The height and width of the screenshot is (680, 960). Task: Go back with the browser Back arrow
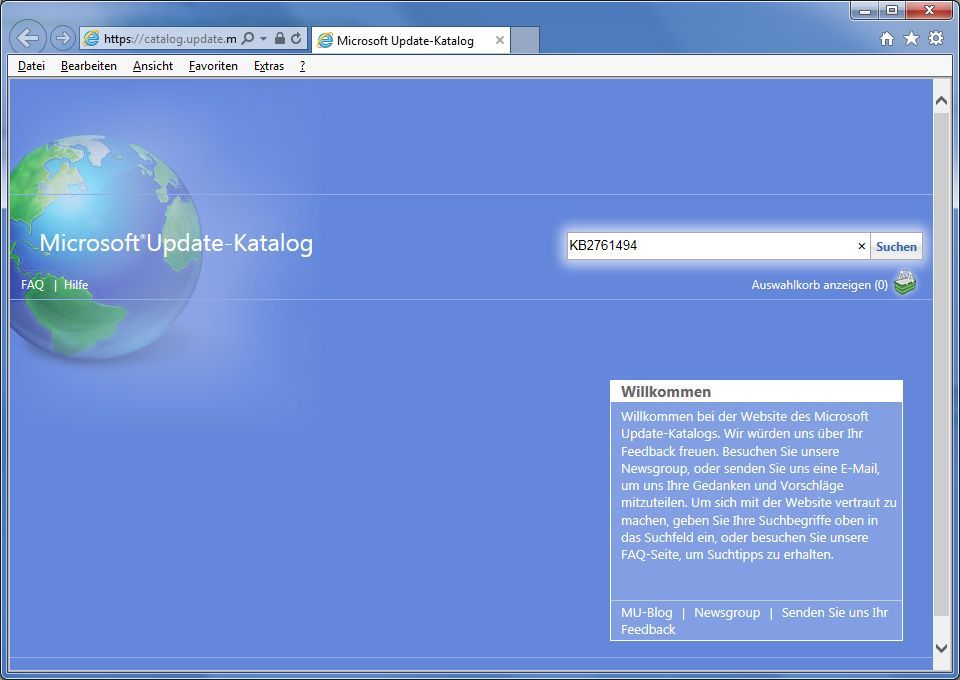(x=28, y=38)
